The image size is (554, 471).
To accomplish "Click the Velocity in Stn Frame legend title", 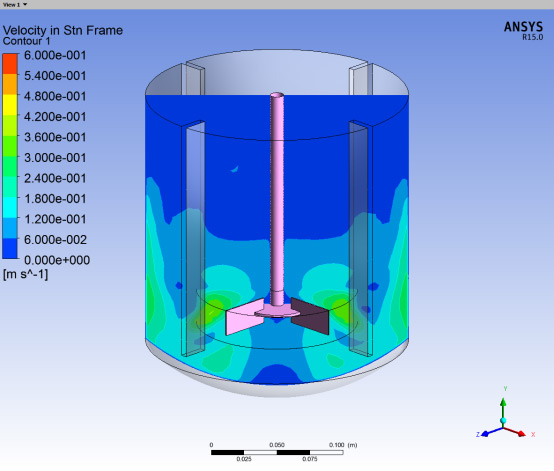I will coord(63,30).
